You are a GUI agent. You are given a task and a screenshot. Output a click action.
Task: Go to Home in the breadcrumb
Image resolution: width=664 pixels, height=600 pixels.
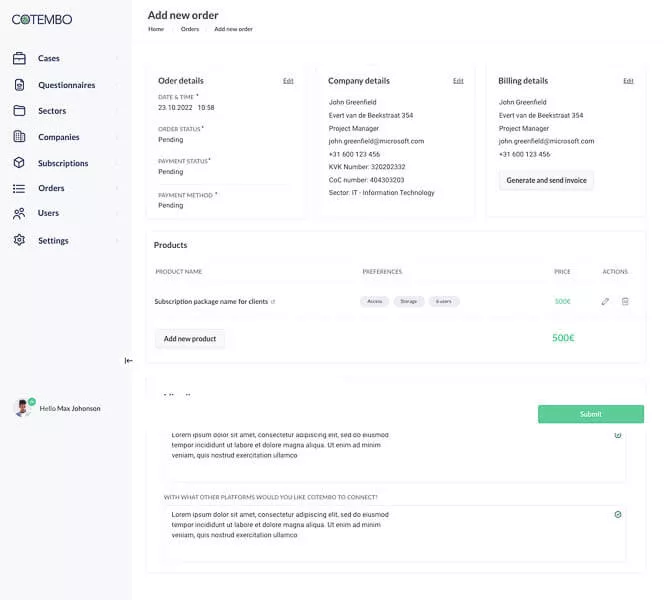(156, 29)
